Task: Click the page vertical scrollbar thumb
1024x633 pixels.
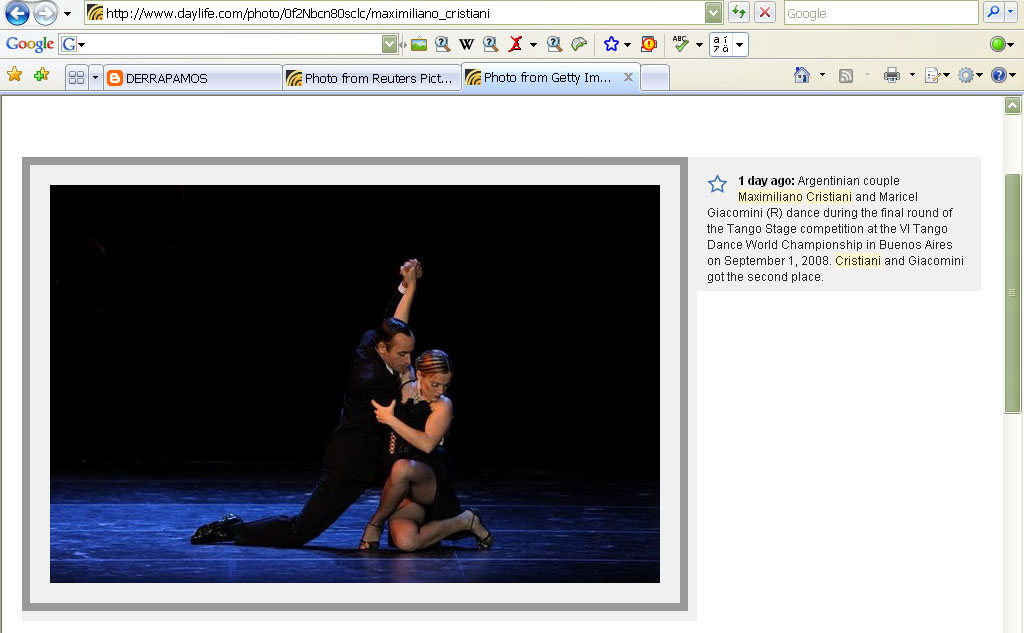Action: tap(1012, 293)
